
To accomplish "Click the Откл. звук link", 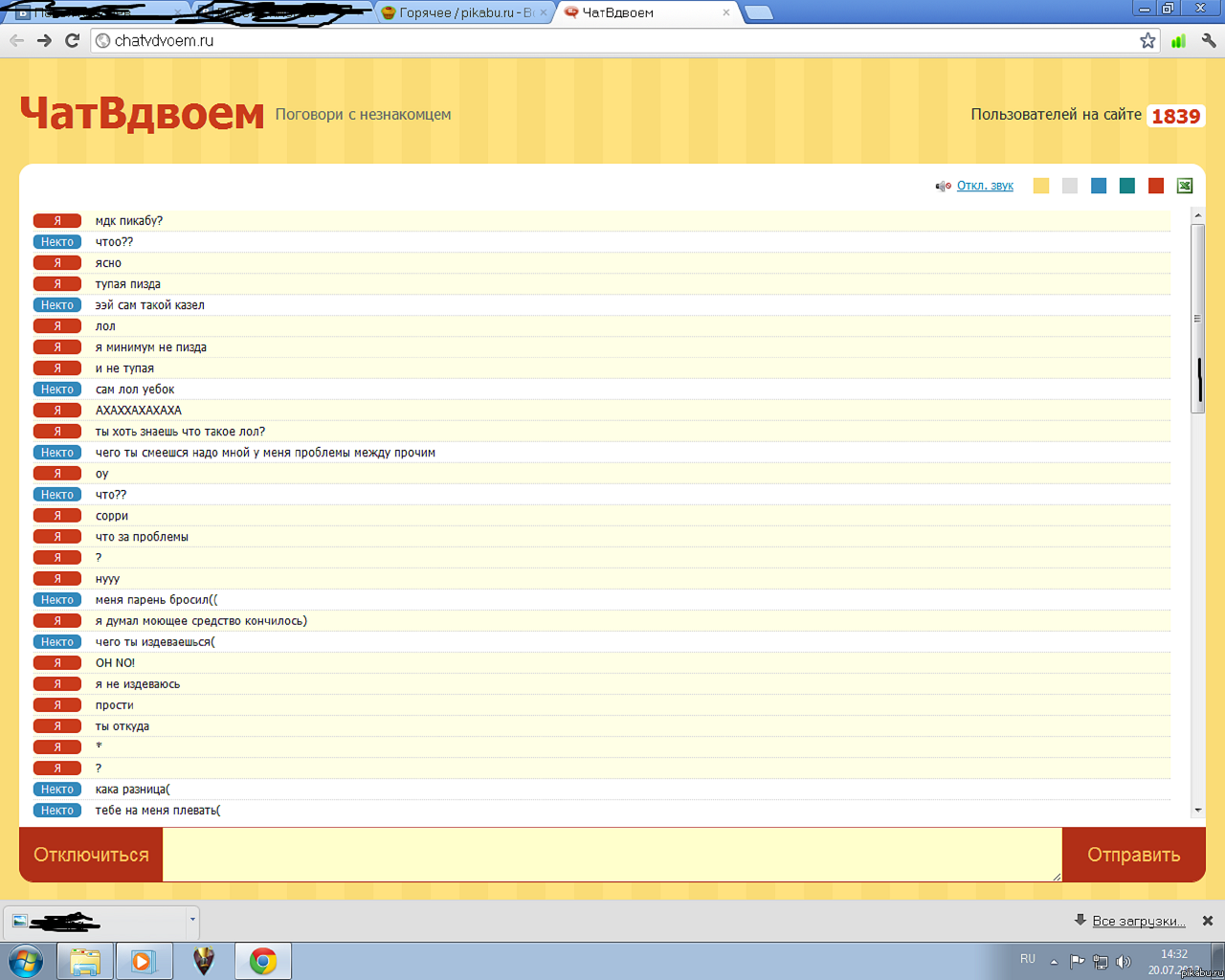I will pyautogui.click(x=985, y=186).
